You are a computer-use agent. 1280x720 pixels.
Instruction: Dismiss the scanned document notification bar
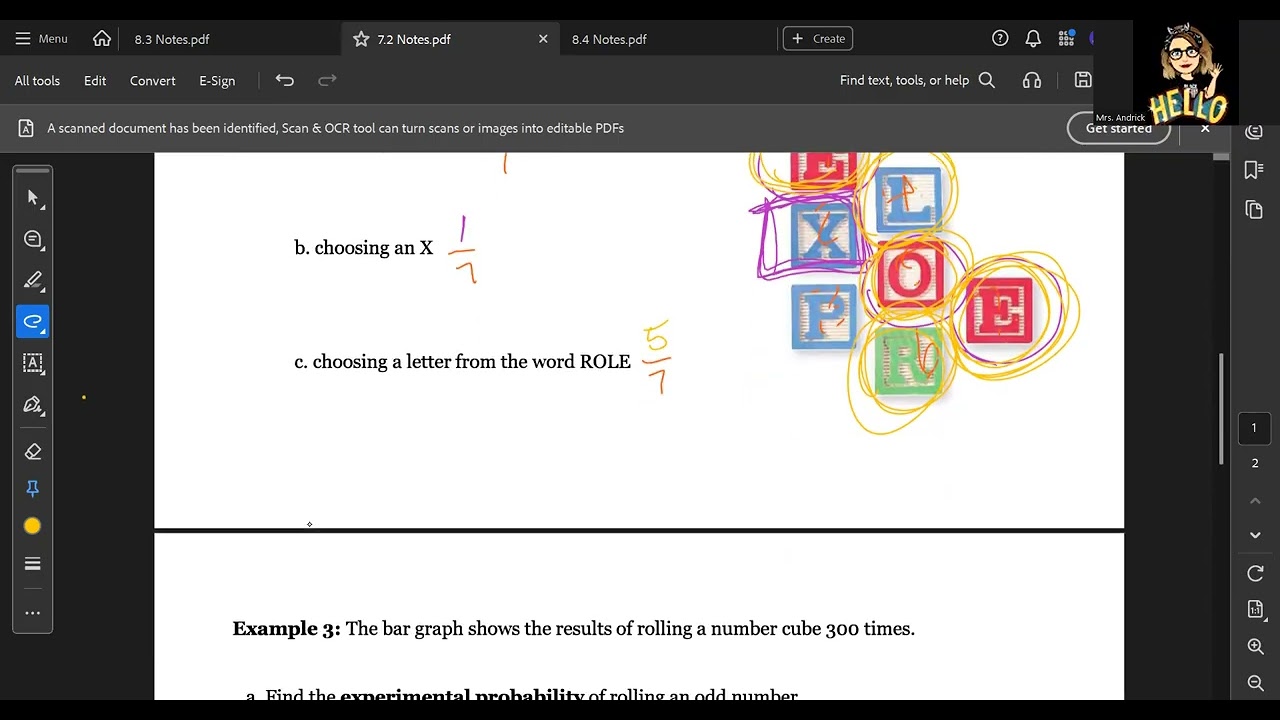coord(1205,128)
